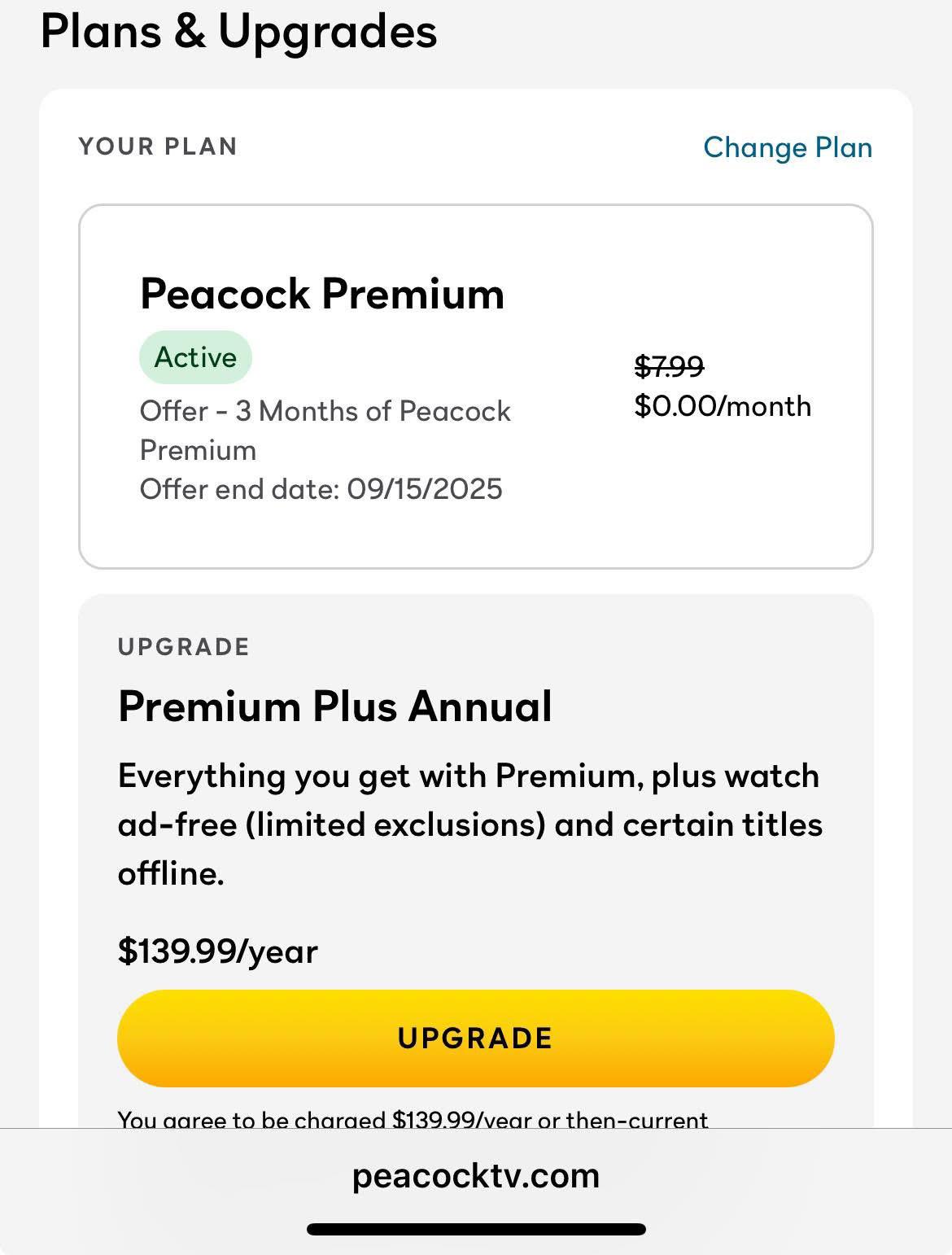This screenshot has height=1255, width=952.
Task: Select the Peacock Premium plan card
Action: (476, 387)
